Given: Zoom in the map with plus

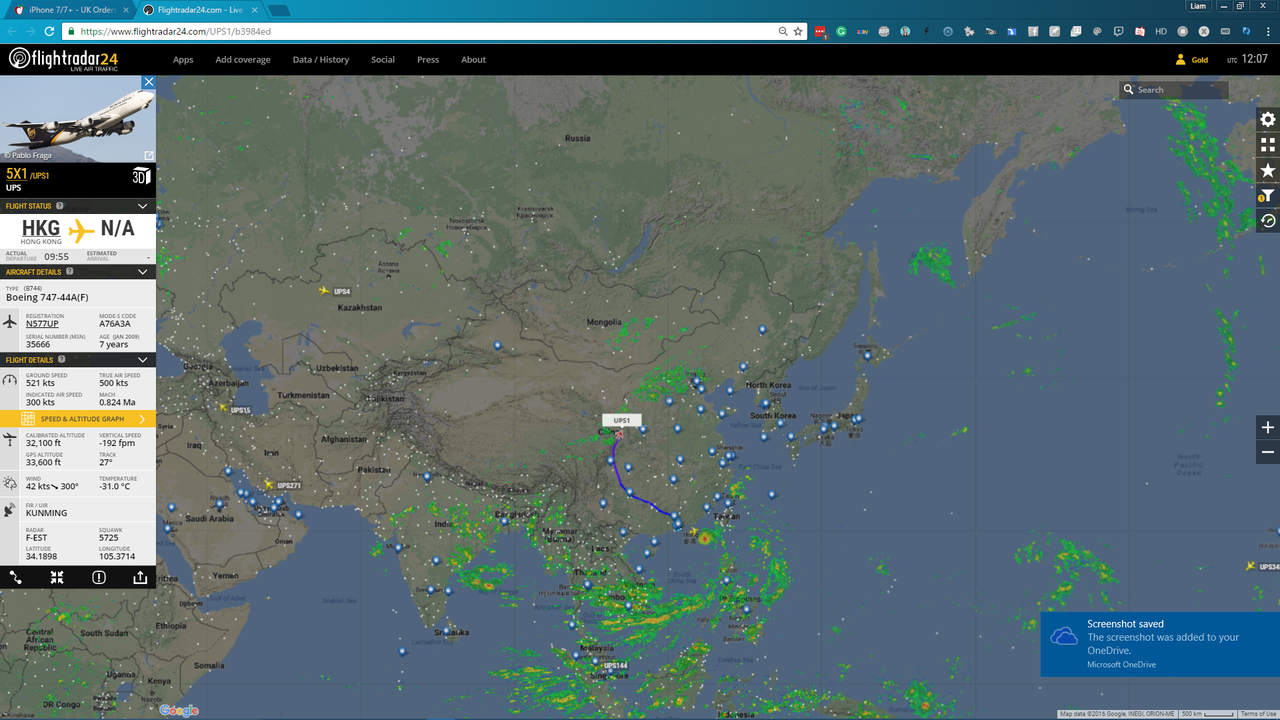Looking at the screenshot, I should 1268,427.
